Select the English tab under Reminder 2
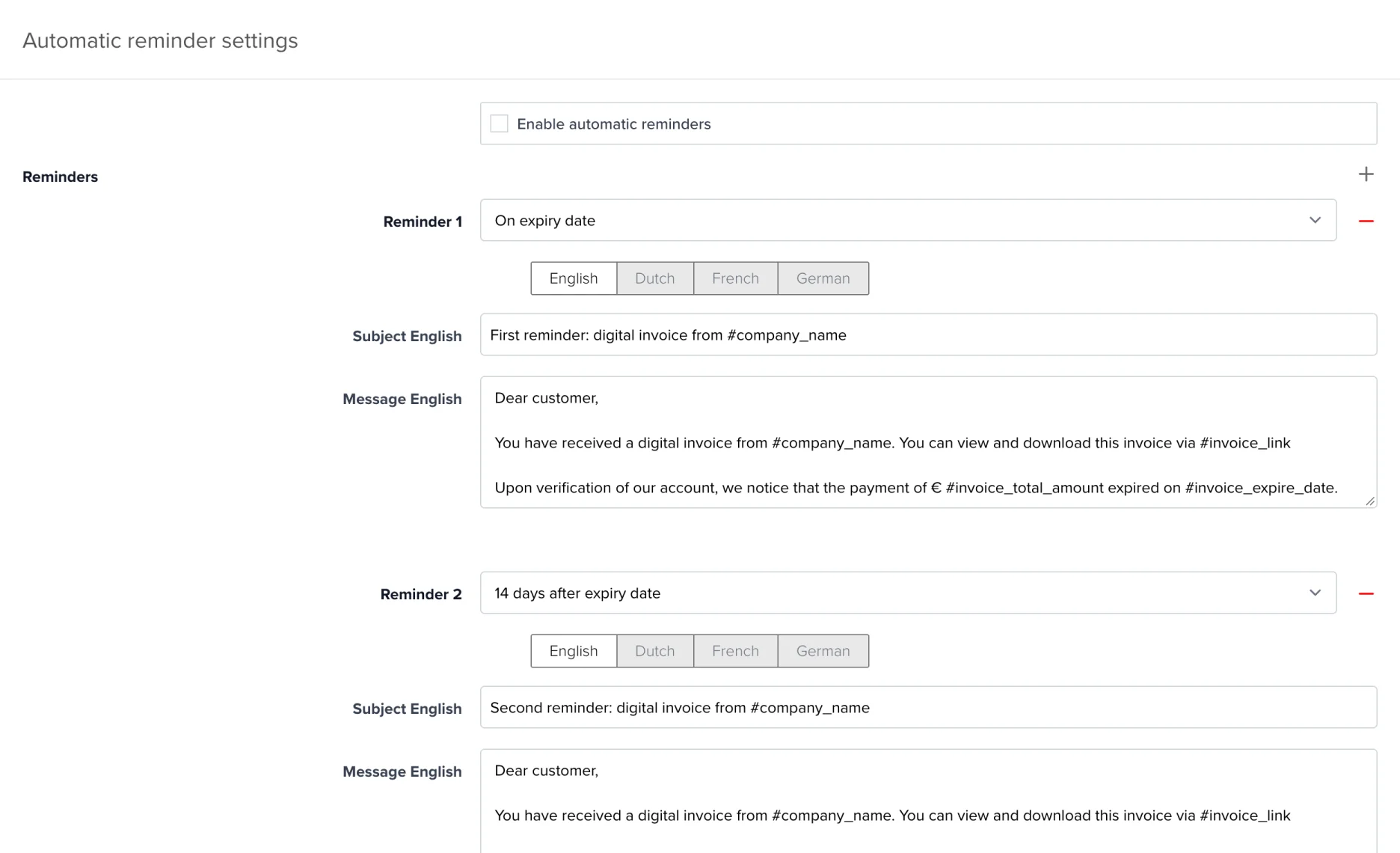 (x=574, y=651)
